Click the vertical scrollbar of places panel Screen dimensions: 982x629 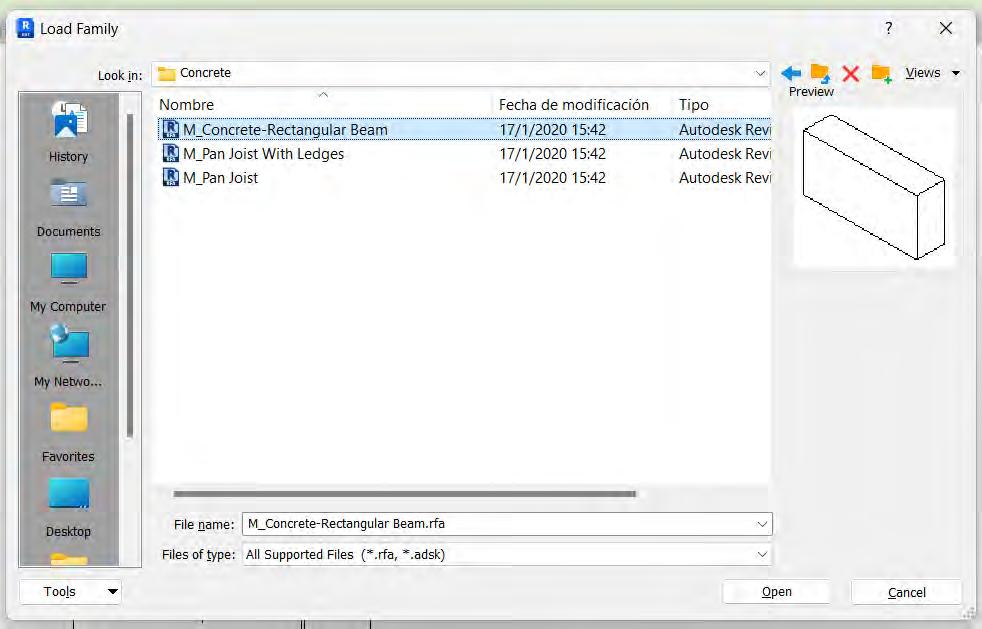pos(130,276)
